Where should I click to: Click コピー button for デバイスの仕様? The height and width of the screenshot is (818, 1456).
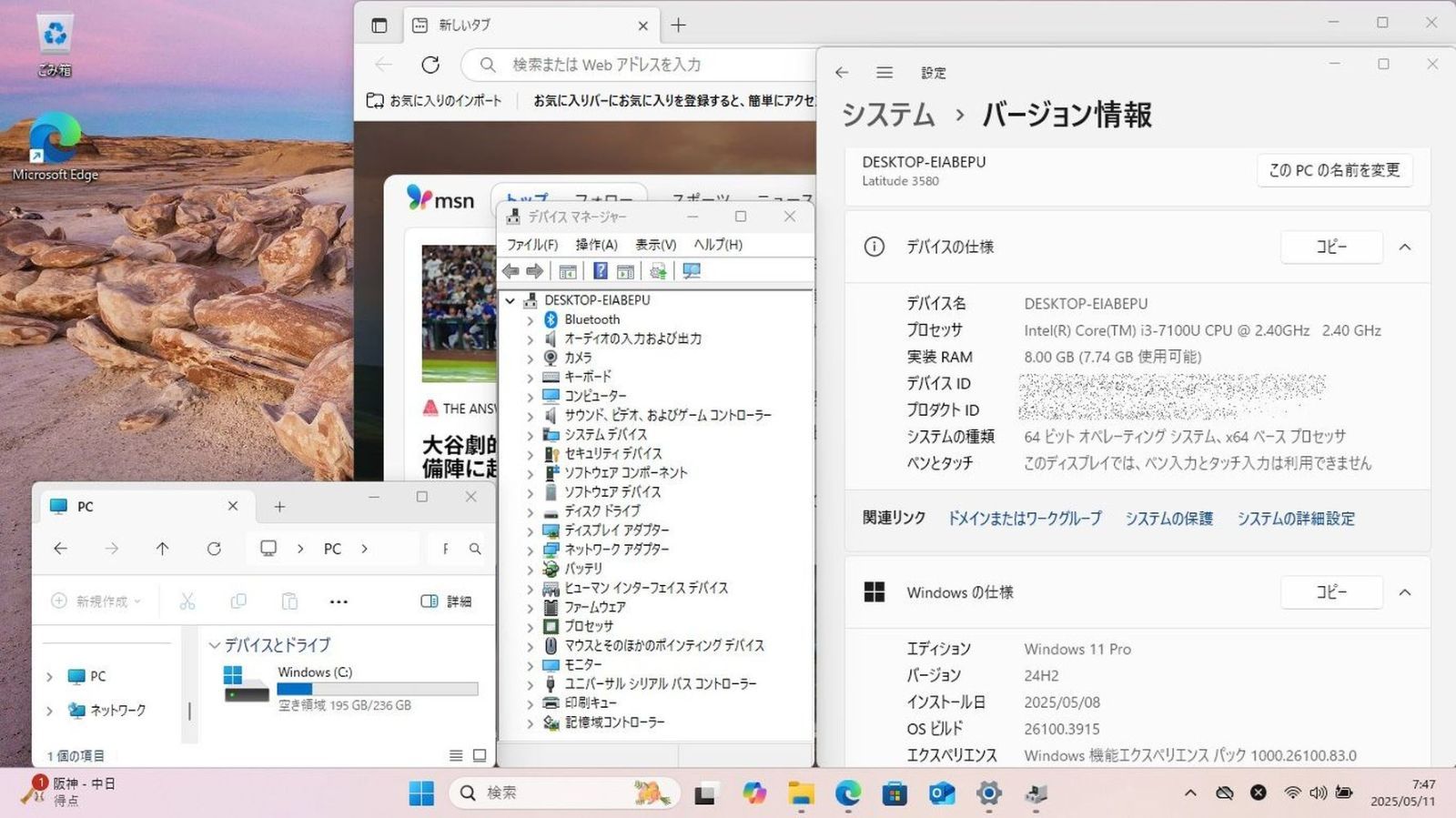pos(1331,247)
